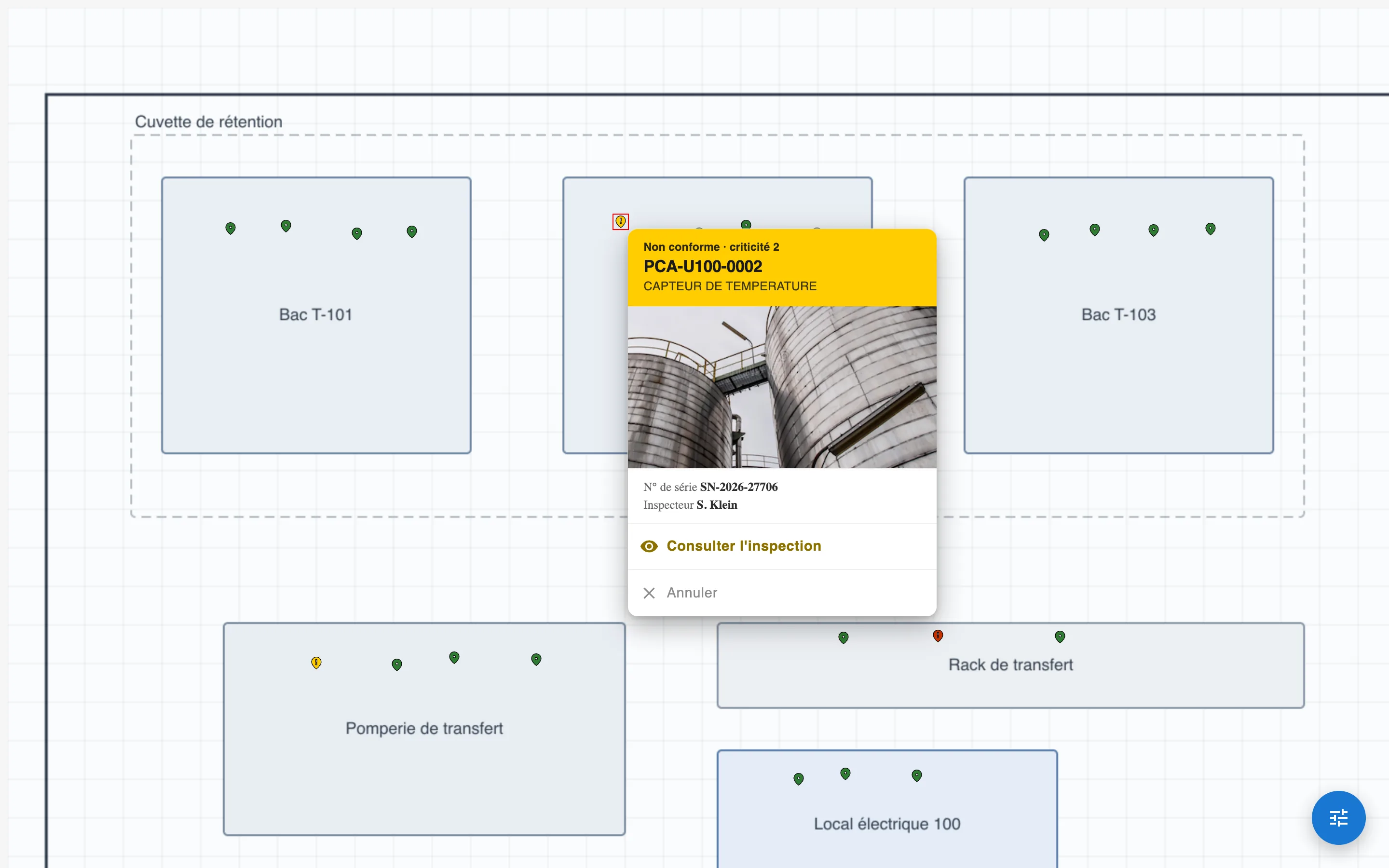
Task: Select the Local électrique 100 label
Action: point(887,824)
